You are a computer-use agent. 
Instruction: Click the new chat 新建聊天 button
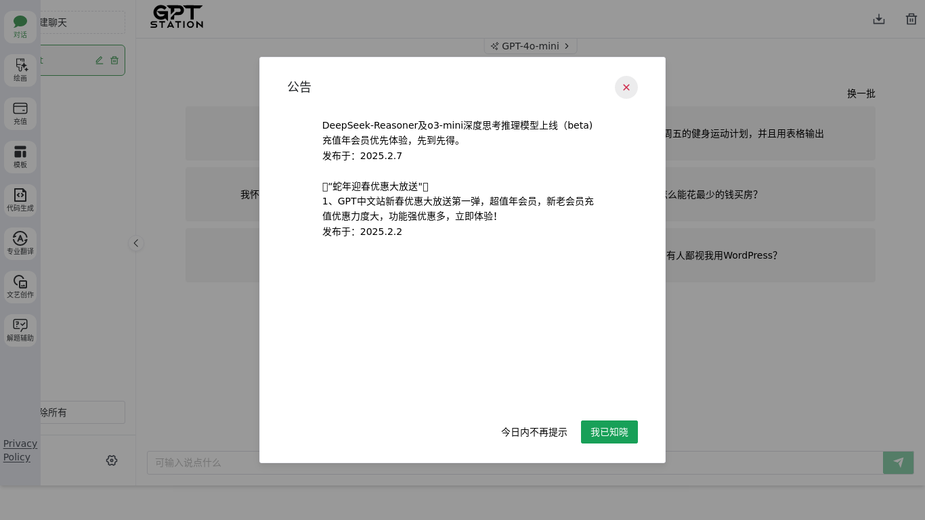tap(82, 22)
